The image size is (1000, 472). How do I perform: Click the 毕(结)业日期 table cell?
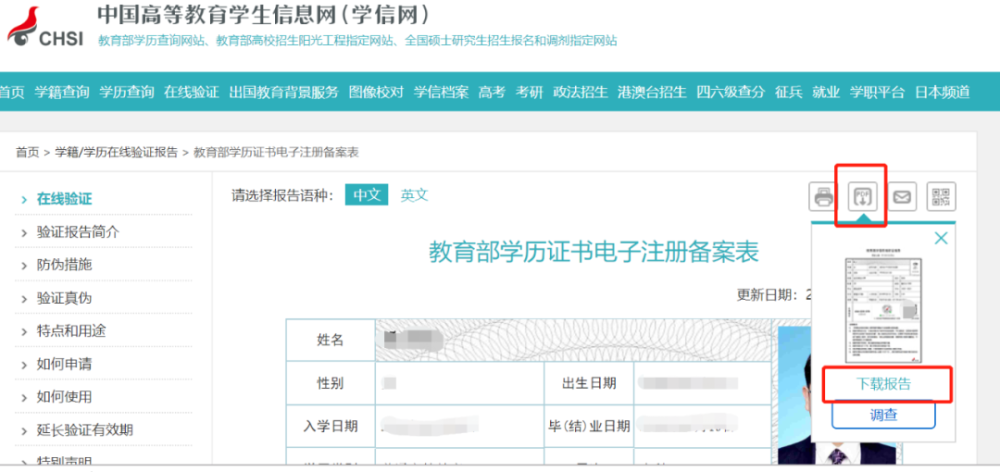(x=589, y=426)
